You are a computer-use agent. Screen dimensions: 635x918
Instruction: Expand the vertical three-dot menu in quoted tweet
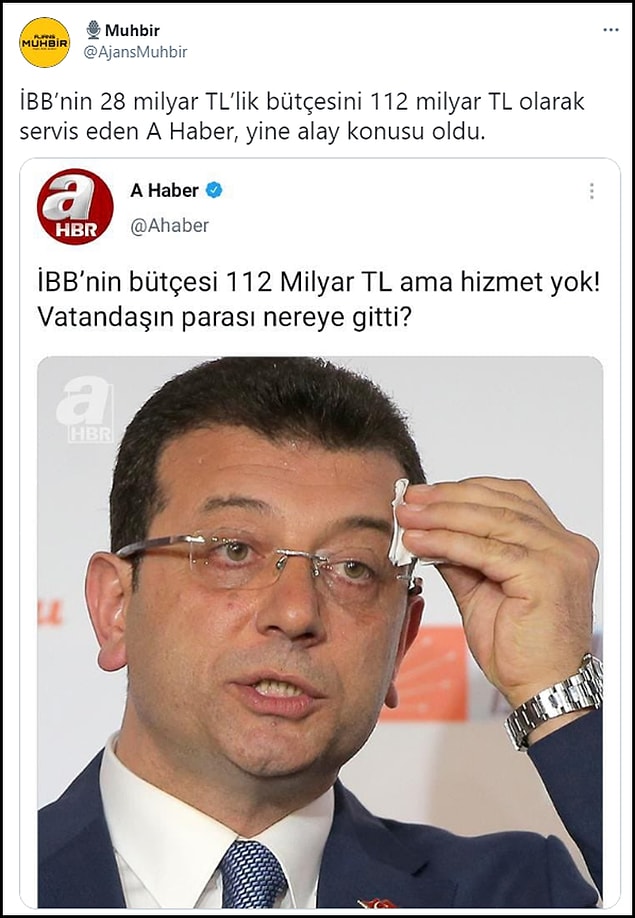pos(592,191)
